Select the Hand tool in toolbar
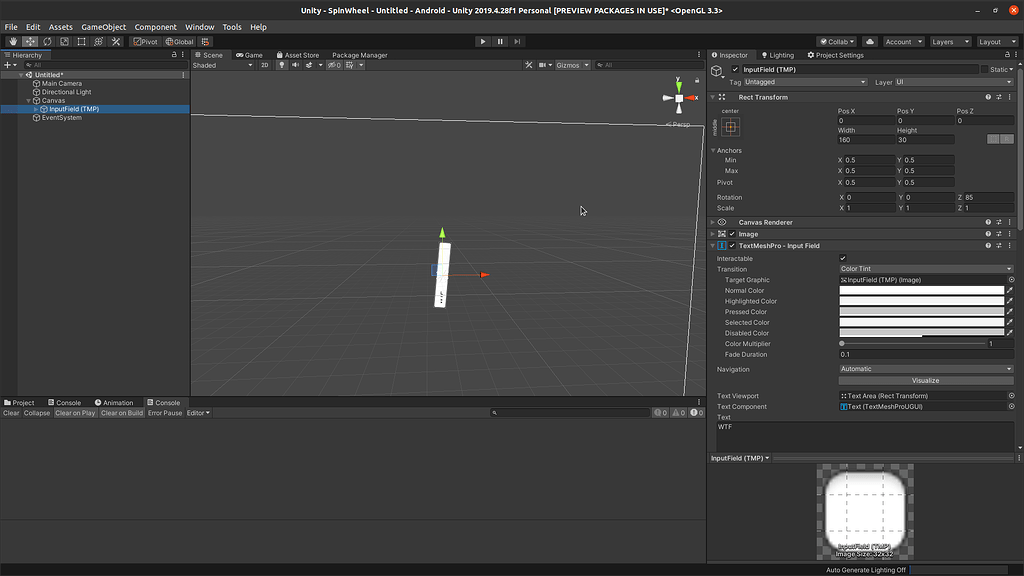 point(13,42)
